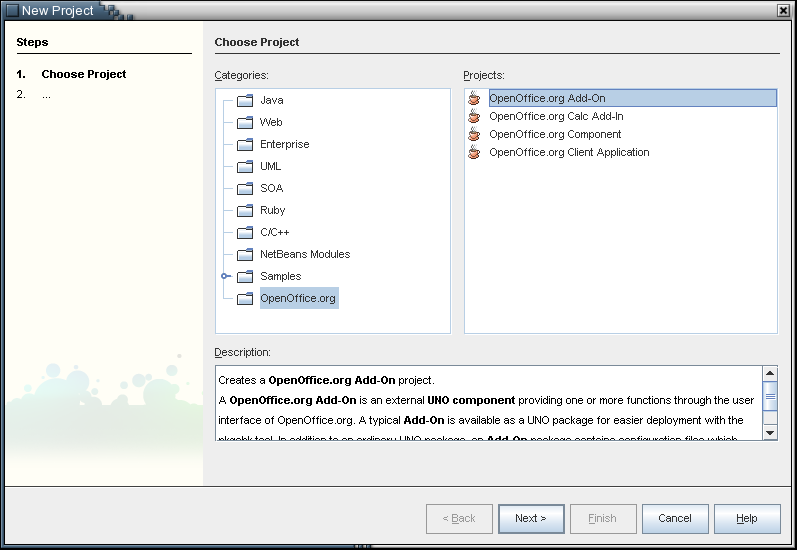Click the description scrollbar thumb
The image size is (797, 550).
(x=770, y=396)
